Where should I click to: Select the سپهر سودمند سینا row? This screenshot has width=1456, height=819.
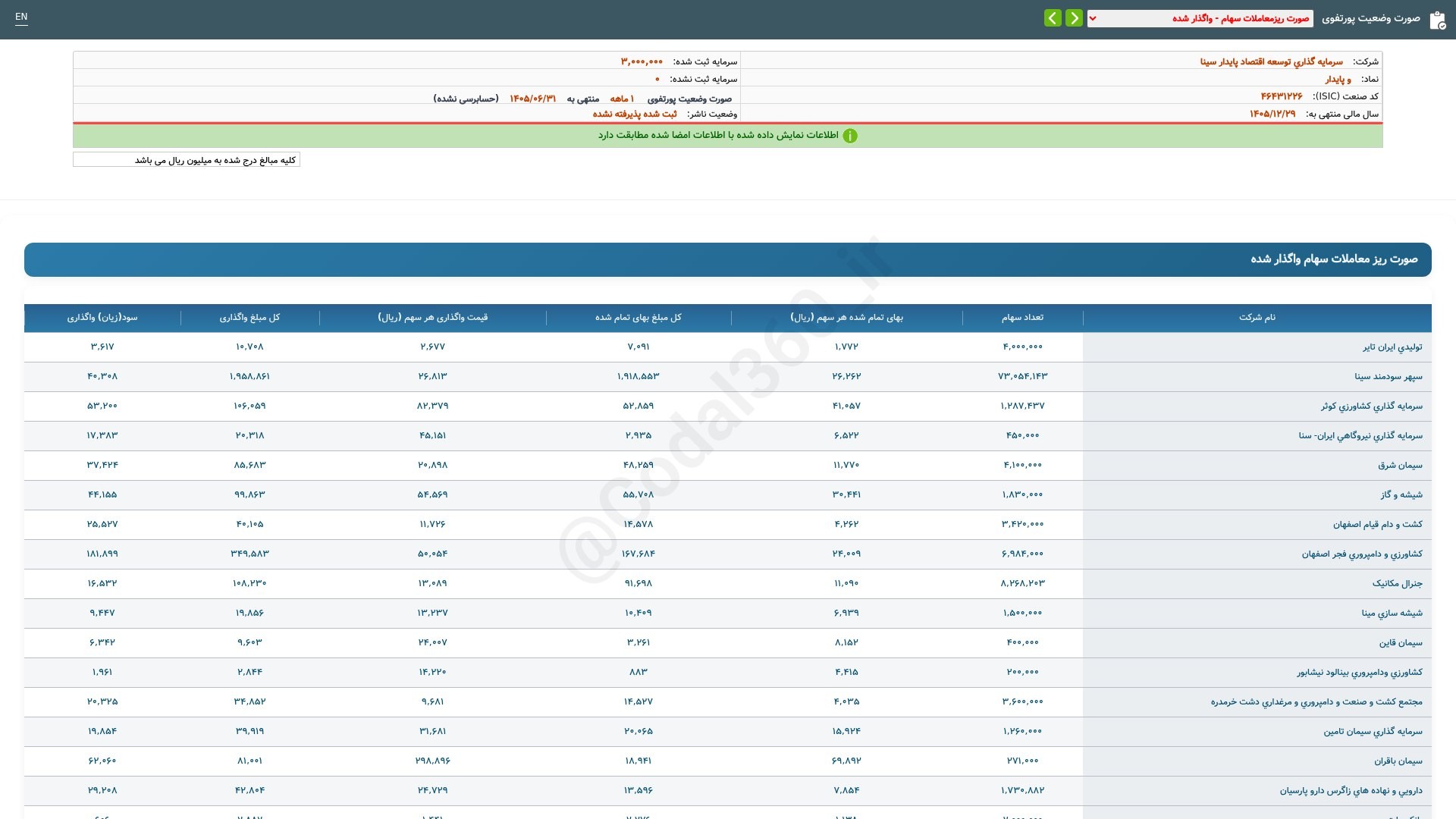coord(728,377)
